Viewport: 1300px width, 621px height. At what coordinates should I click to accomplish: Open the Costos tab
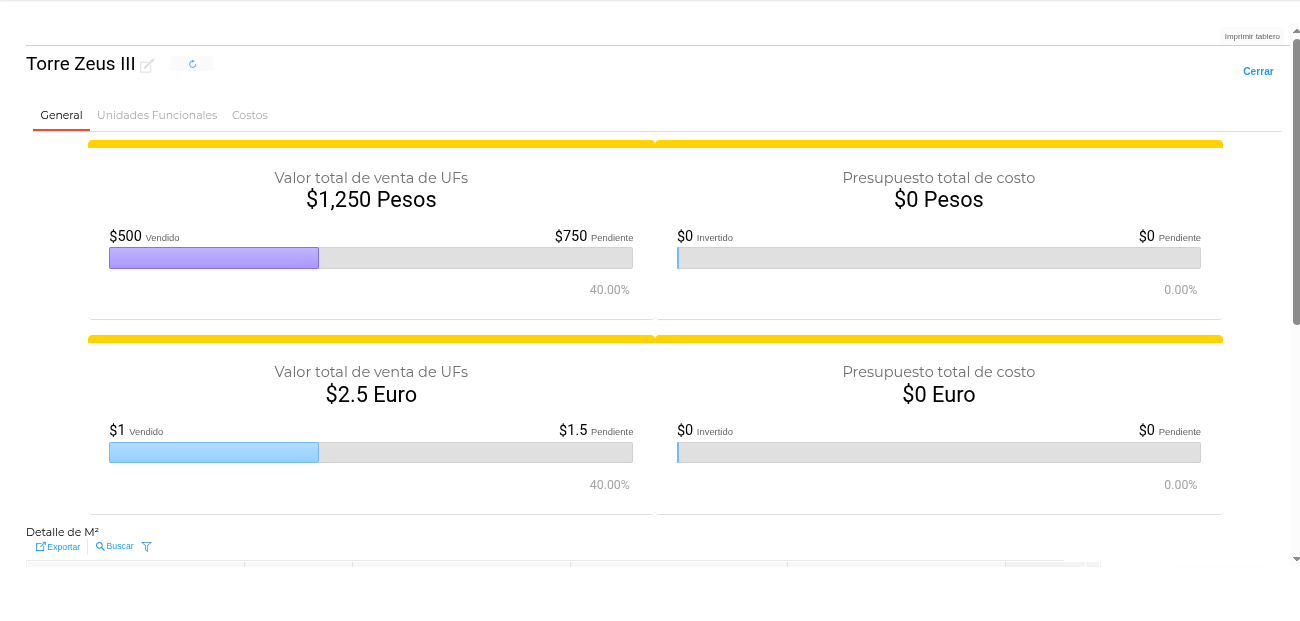250,115
